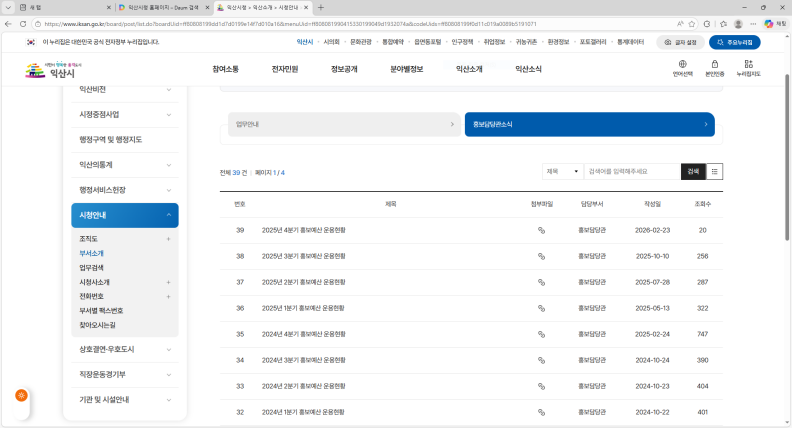Expand the 조직도 submenu plus

168,239
